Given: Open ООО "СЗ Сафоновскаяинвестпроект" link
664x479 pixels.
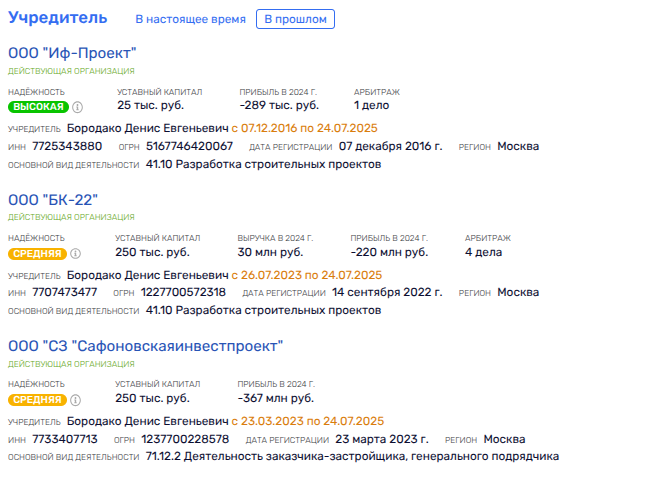Looking at the screenshot, I should click(x=146, y=346).
